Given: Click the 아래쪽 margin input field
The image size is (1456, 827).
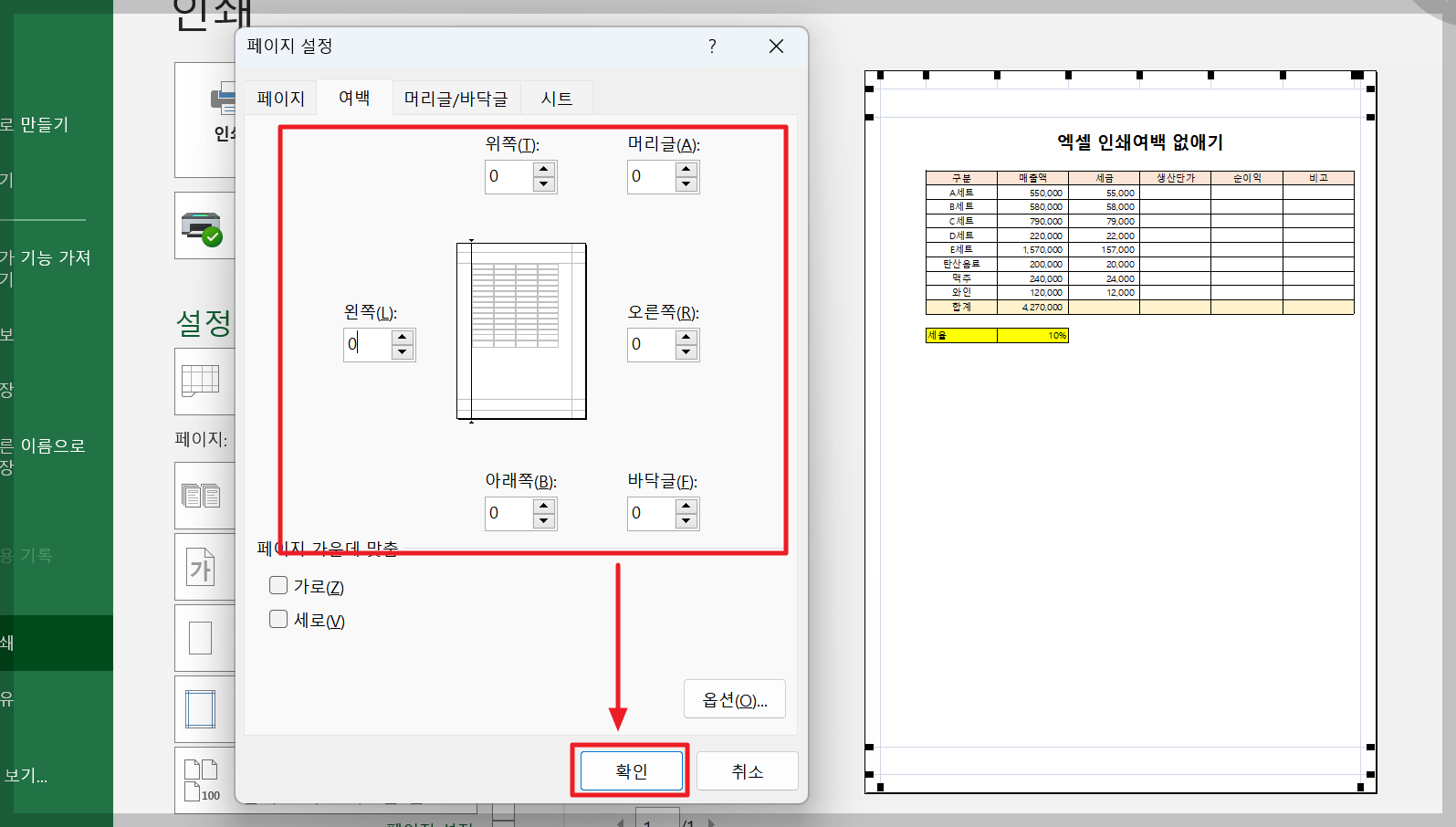Looking at the screenshot, I should click(508, 514).
